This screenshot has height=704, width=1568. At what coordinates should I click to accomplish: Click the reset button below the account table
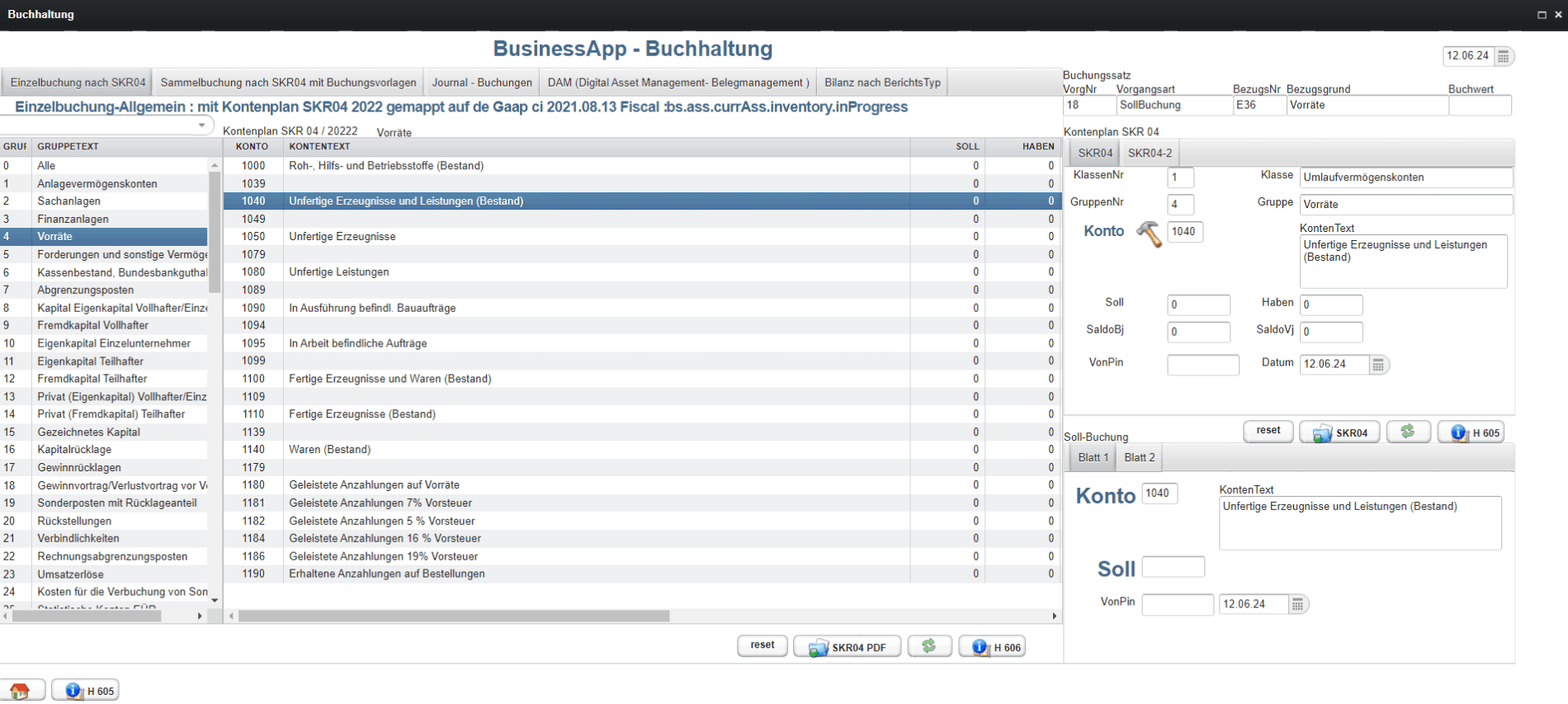(x=763, y=645)
